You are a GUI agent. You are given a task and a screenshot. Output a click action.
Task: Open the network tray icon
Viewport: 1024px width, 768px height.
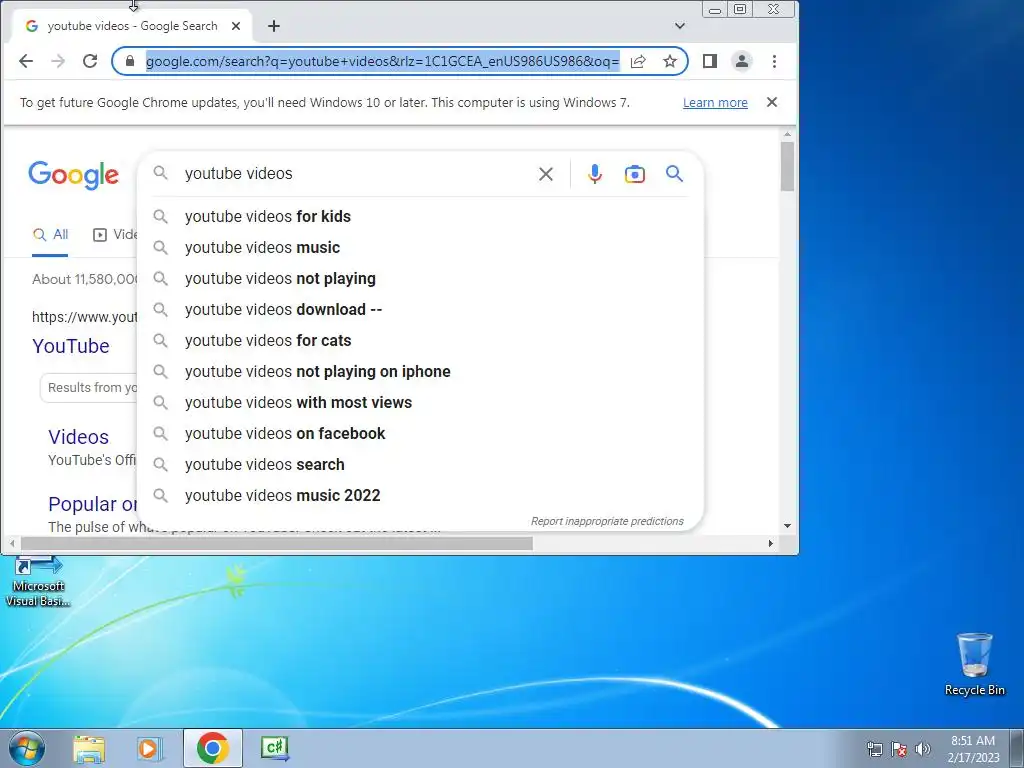coord(874,749)
